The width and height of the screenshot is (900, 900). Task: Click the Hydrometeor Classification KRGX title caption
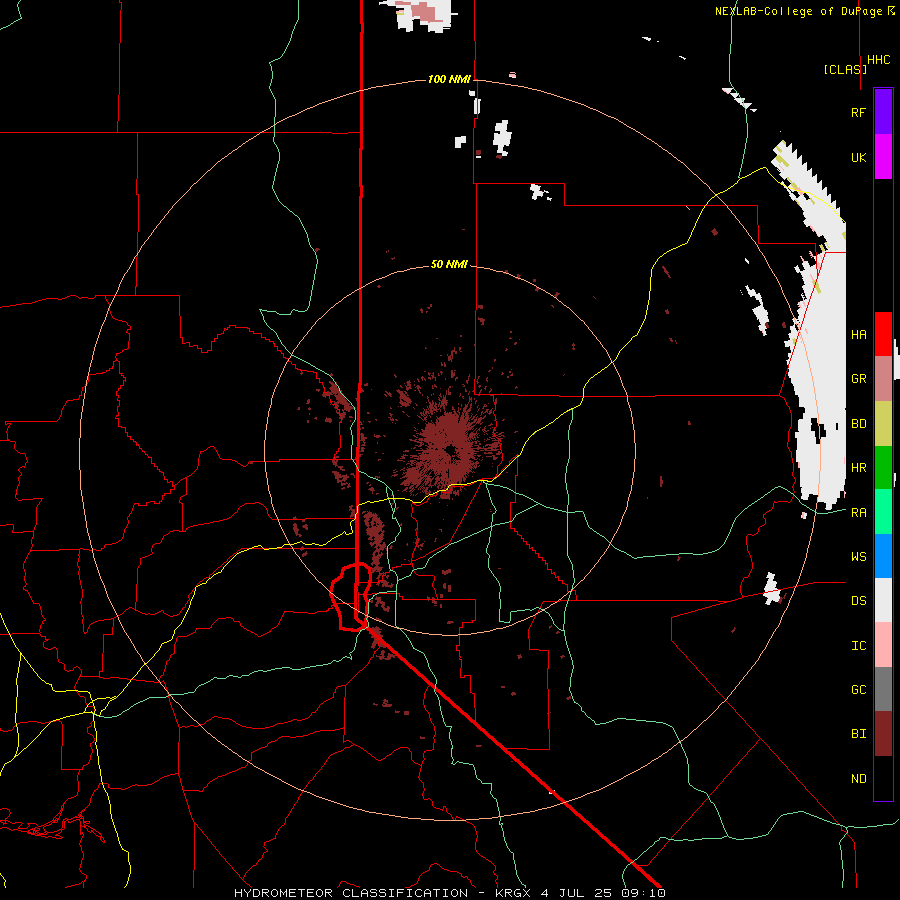coord(449,893)
